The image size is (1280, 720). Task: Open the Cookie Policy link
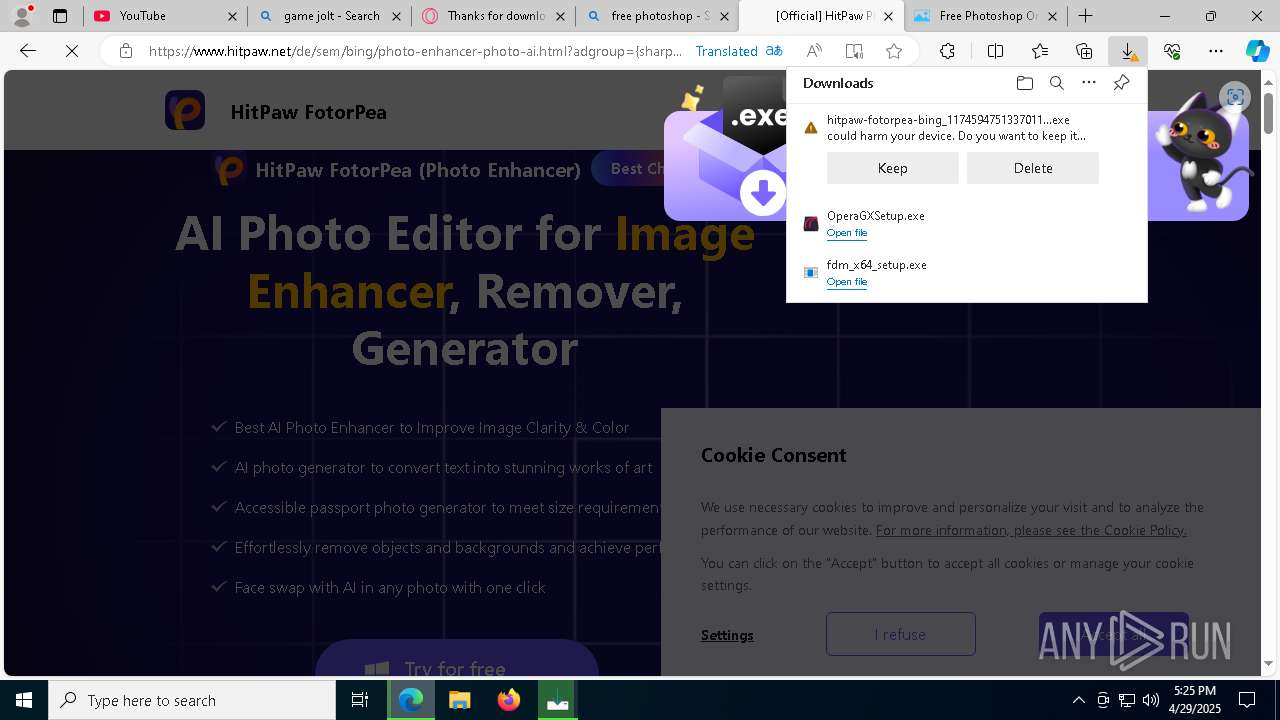tap(1031, 530)
